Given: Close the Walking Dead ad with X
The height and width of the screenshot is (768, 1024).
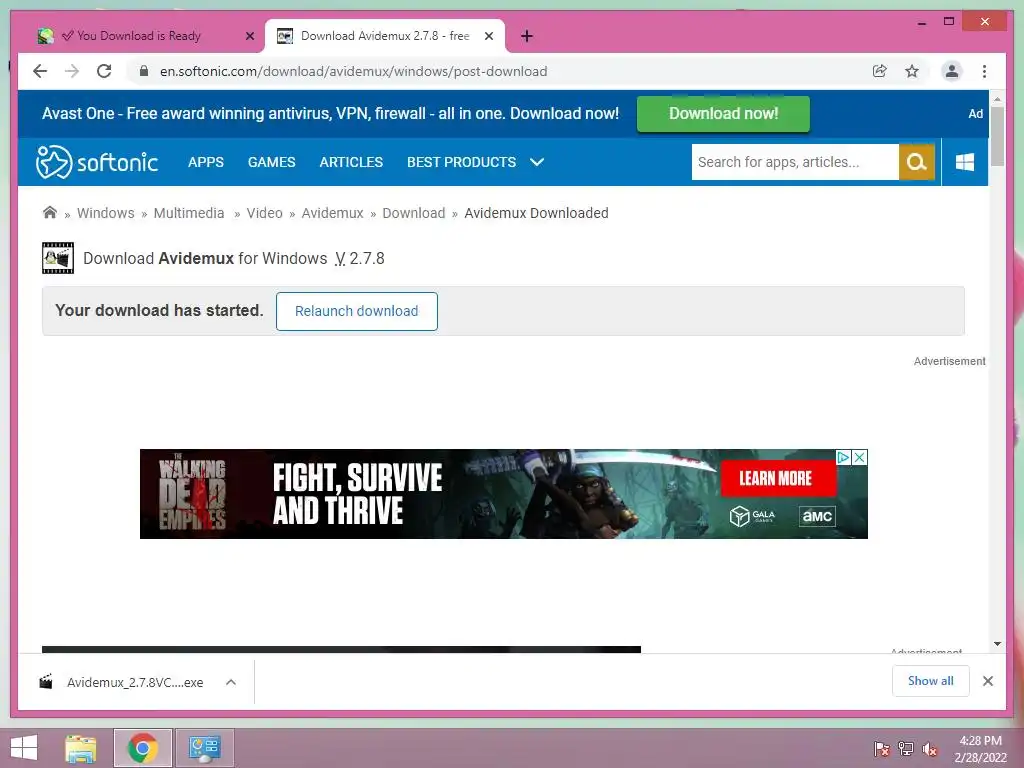Looking at the screenshot, I should pyautogui.click(x=860, y=457).
